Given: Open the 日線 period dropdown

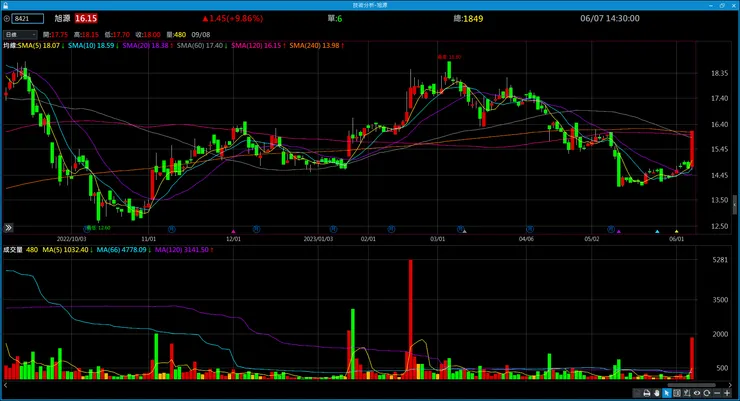Looking at the screenshot, I should point(20,34).
